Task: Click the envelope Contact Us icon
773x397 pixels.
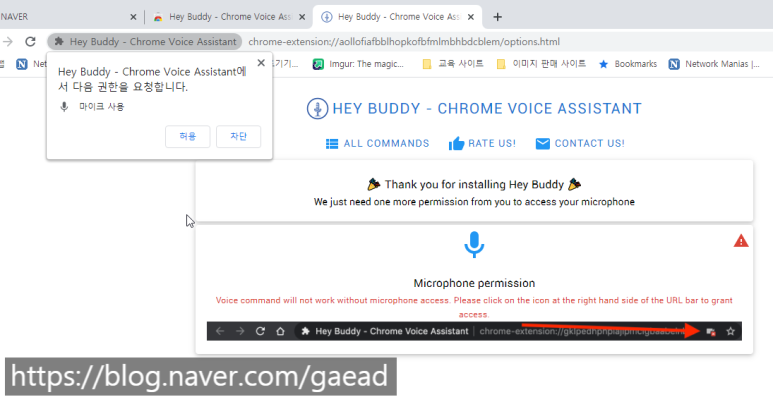Action: click(542, 144)
